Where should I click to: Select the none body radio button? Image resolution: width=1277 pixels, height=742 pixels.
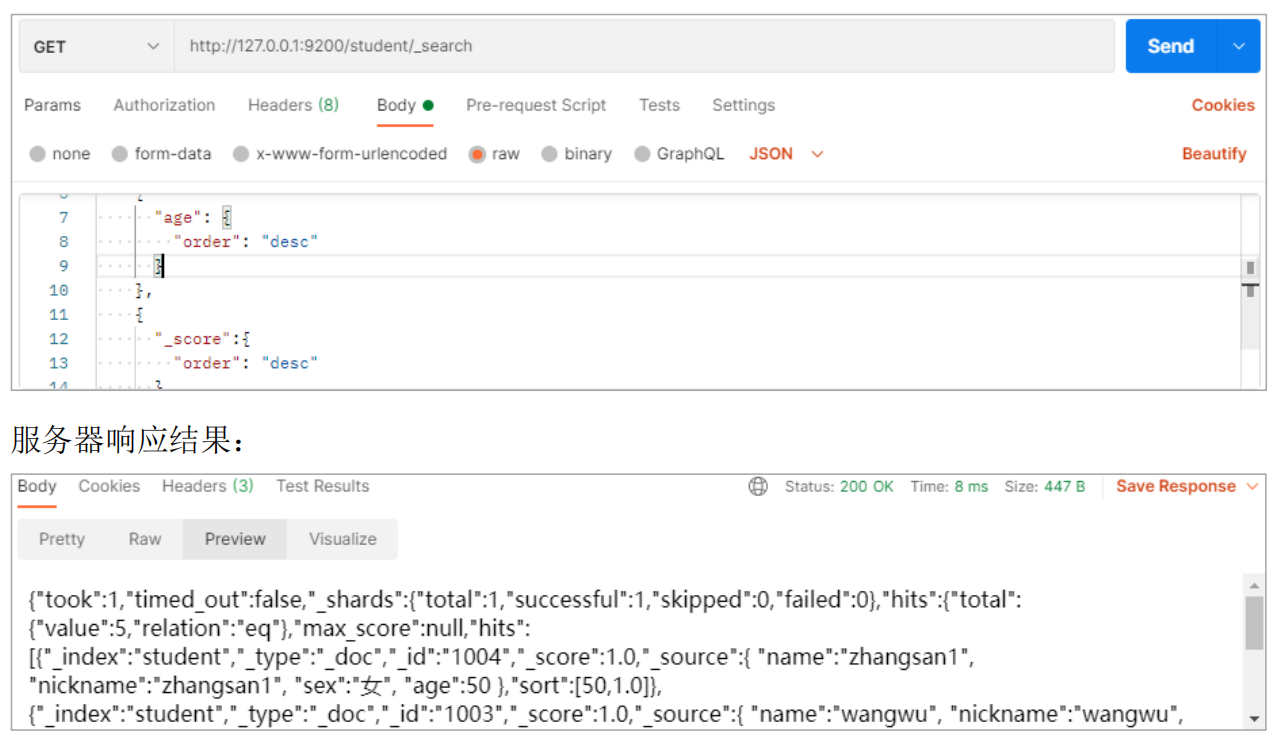[x=38, y=154]
